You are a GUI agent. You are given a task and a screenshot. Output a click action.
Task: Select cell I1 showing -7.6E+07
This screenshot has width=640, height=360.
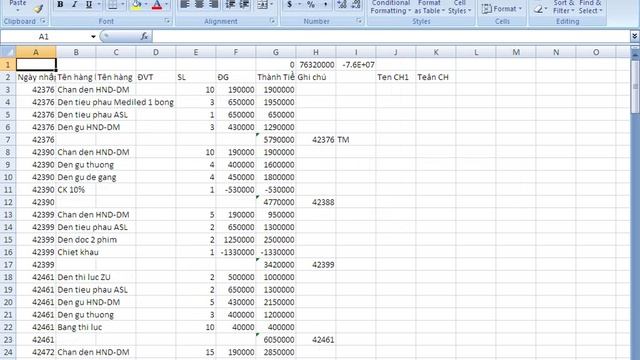(x=356, y=64)
